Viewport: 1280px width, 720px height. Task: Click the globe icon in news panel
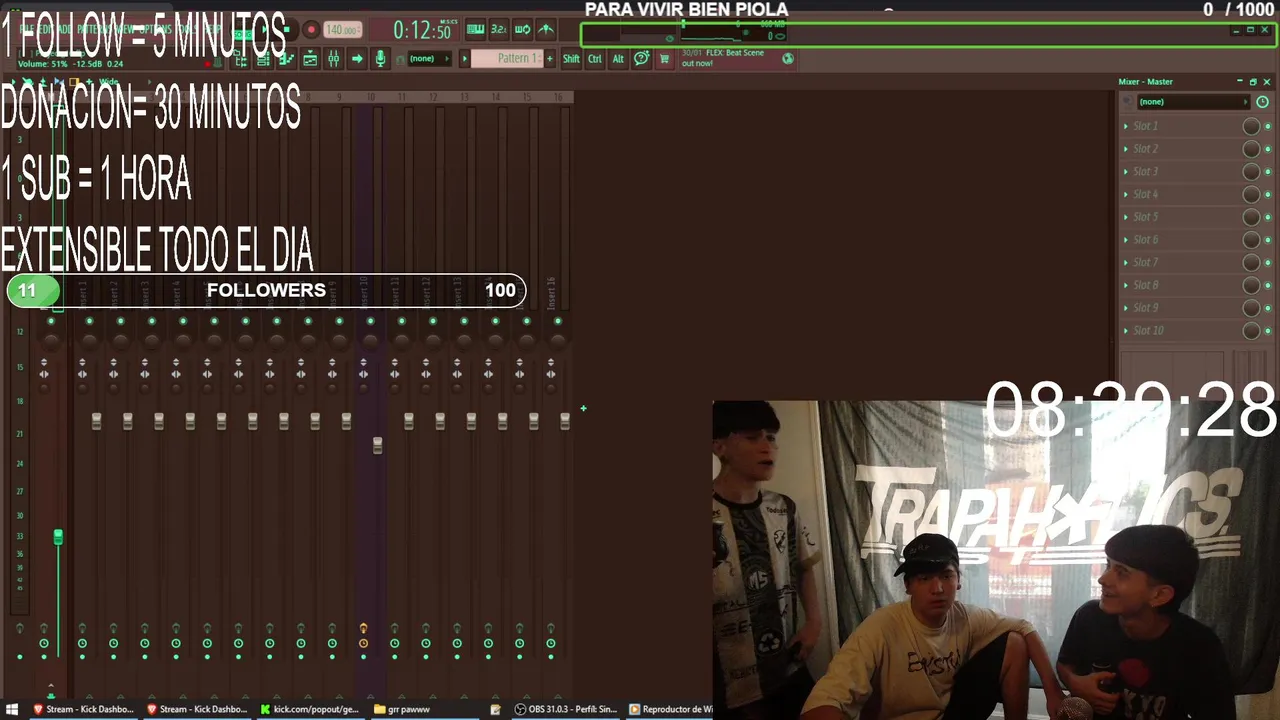(x=788, y=59)
